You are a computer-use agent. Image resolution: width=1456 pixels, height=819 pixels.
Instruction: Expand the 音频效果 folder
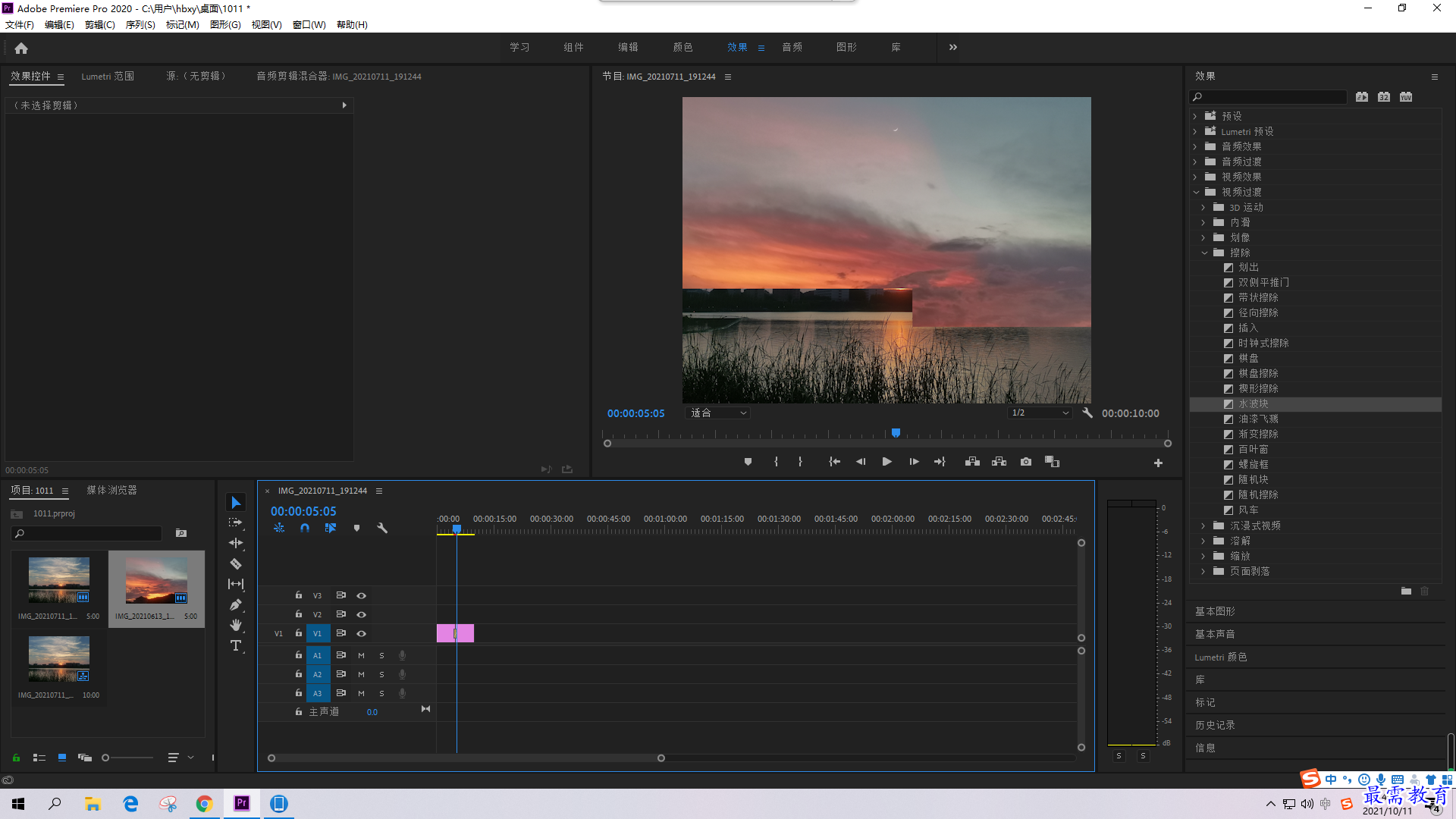pos(1196,146)
